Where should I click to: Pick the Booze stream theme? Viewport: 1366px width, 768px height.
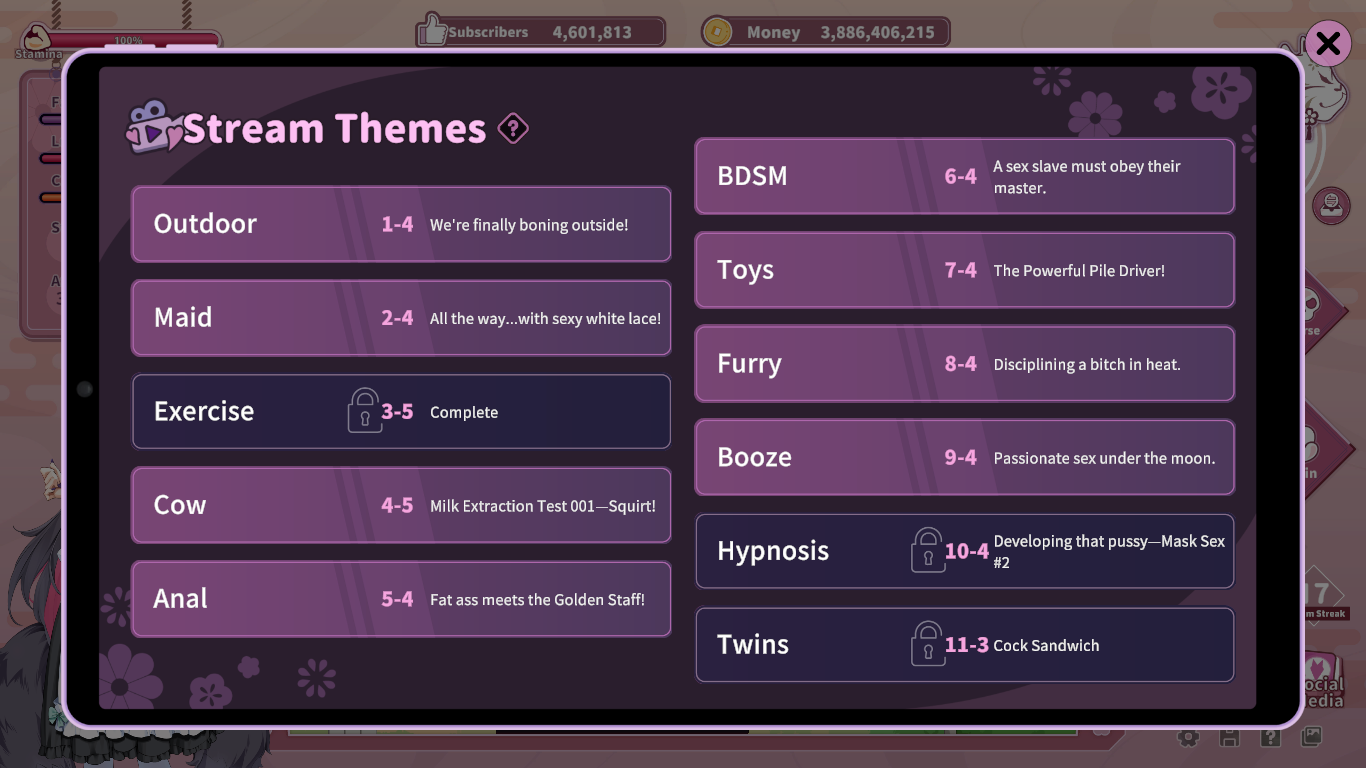[x=965, y=458]
